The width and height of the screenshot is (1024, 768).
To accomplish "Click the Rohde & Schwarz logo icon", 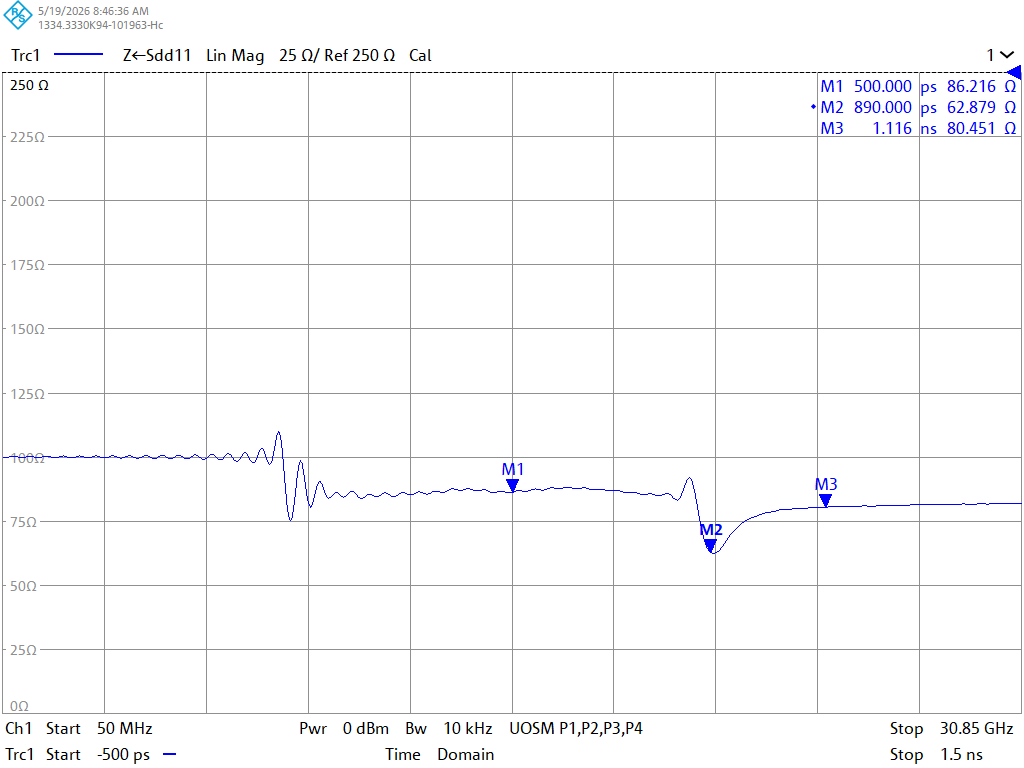I will (18, 15).
